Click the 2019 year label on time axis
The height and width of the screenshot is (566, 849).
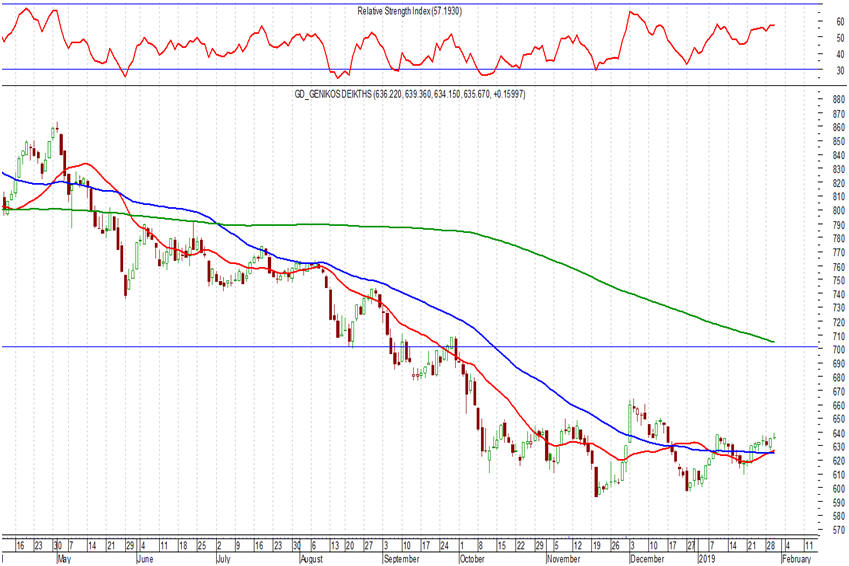coord(707,559)
